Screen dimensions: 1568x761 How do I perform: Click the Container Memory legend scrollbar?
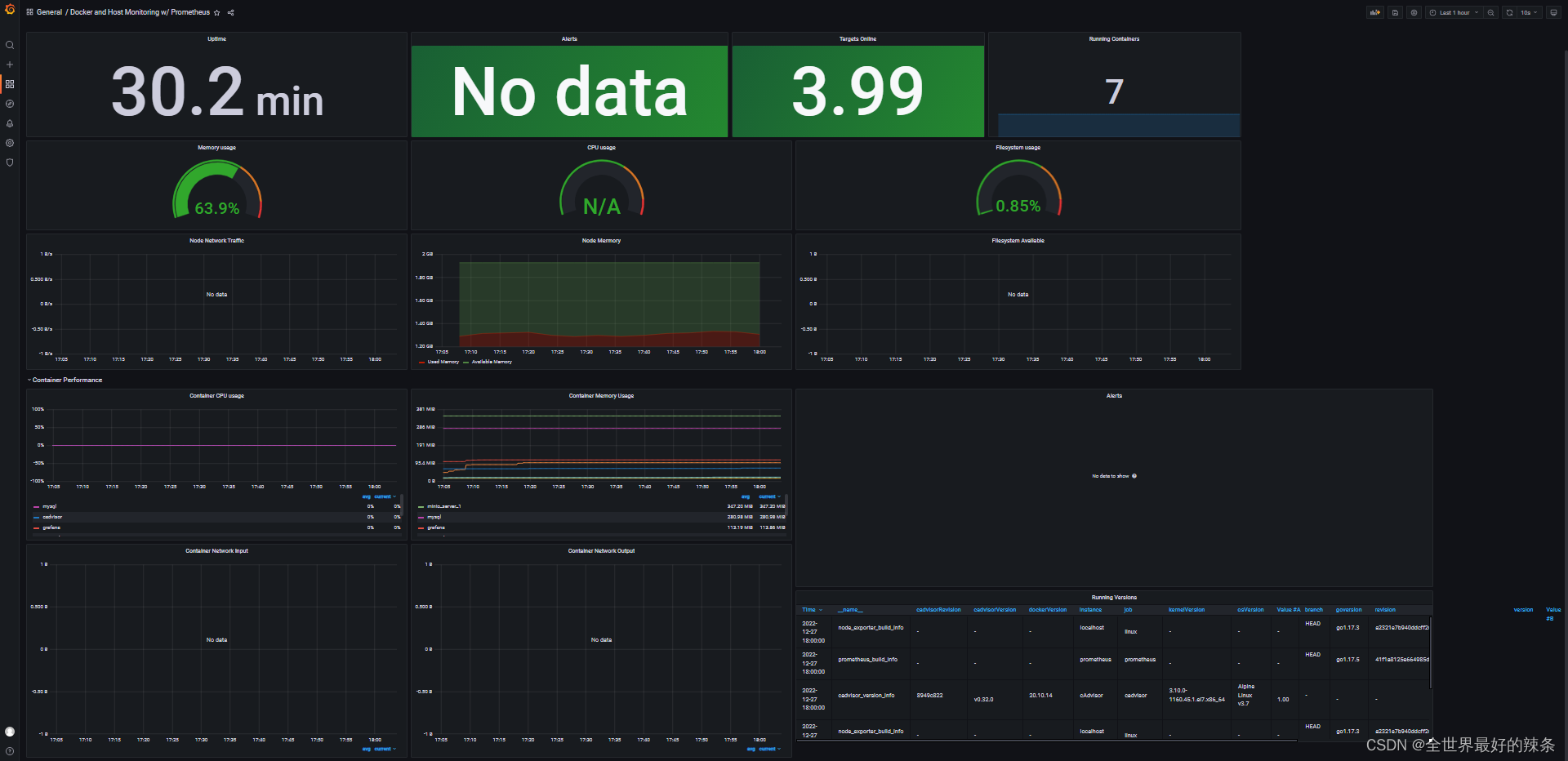[786, 505]
